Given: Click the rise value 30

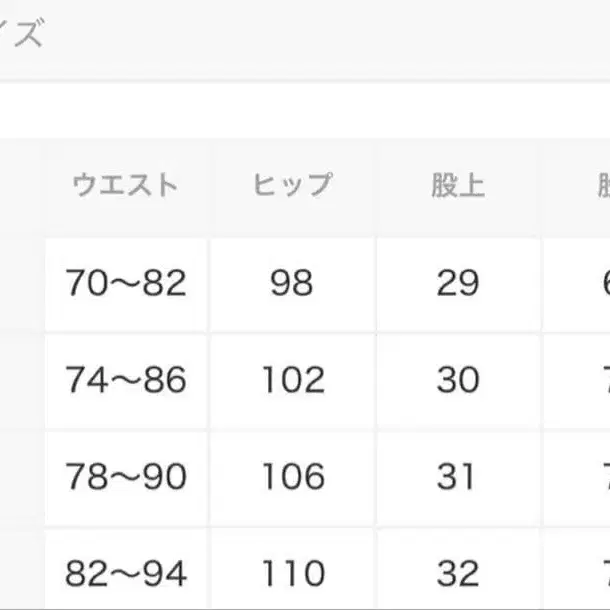Looking at the screenshot, I should point(458,381).
